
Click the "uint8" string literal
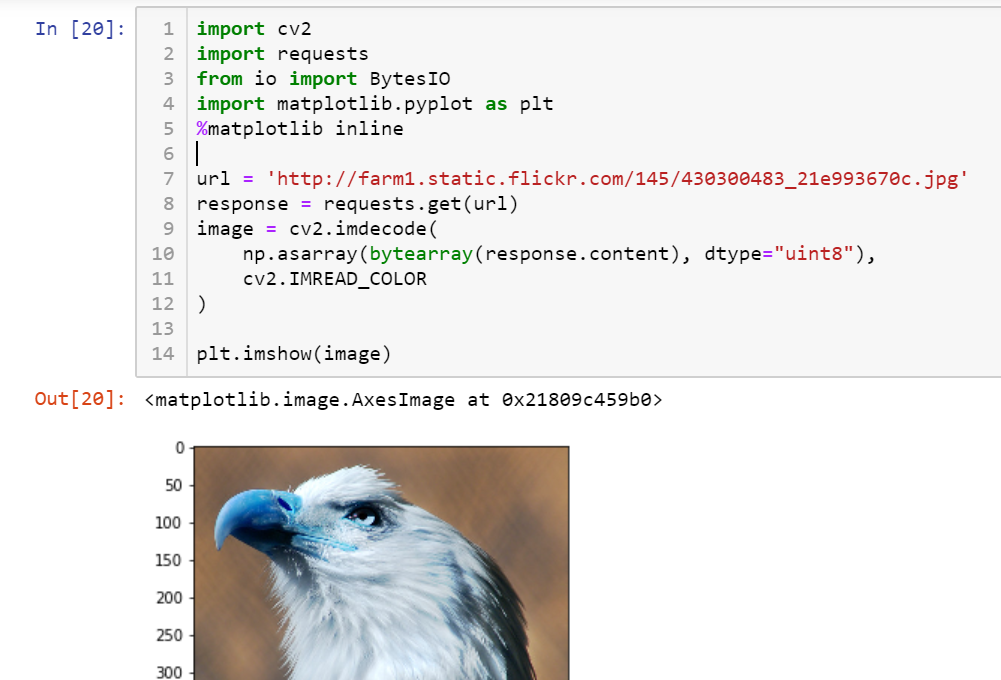(x=814, y=253)
